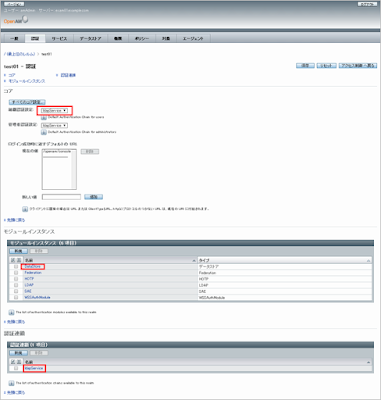The width and height of the screenshot is (381, 400).
Task: Open the DataStore module instance link
Action: [33, 267]
